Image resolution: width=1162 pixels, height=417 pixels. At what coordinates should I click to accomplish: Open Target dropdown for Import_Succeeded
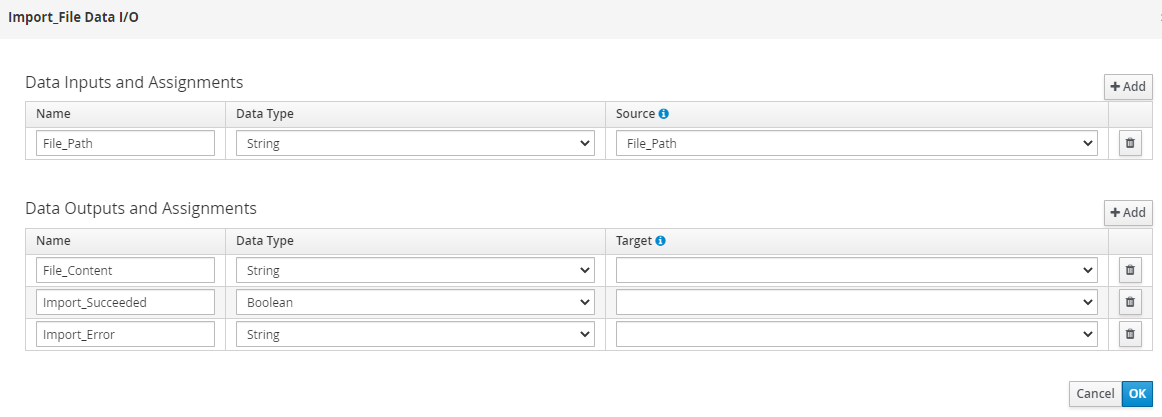click(857, 302)
